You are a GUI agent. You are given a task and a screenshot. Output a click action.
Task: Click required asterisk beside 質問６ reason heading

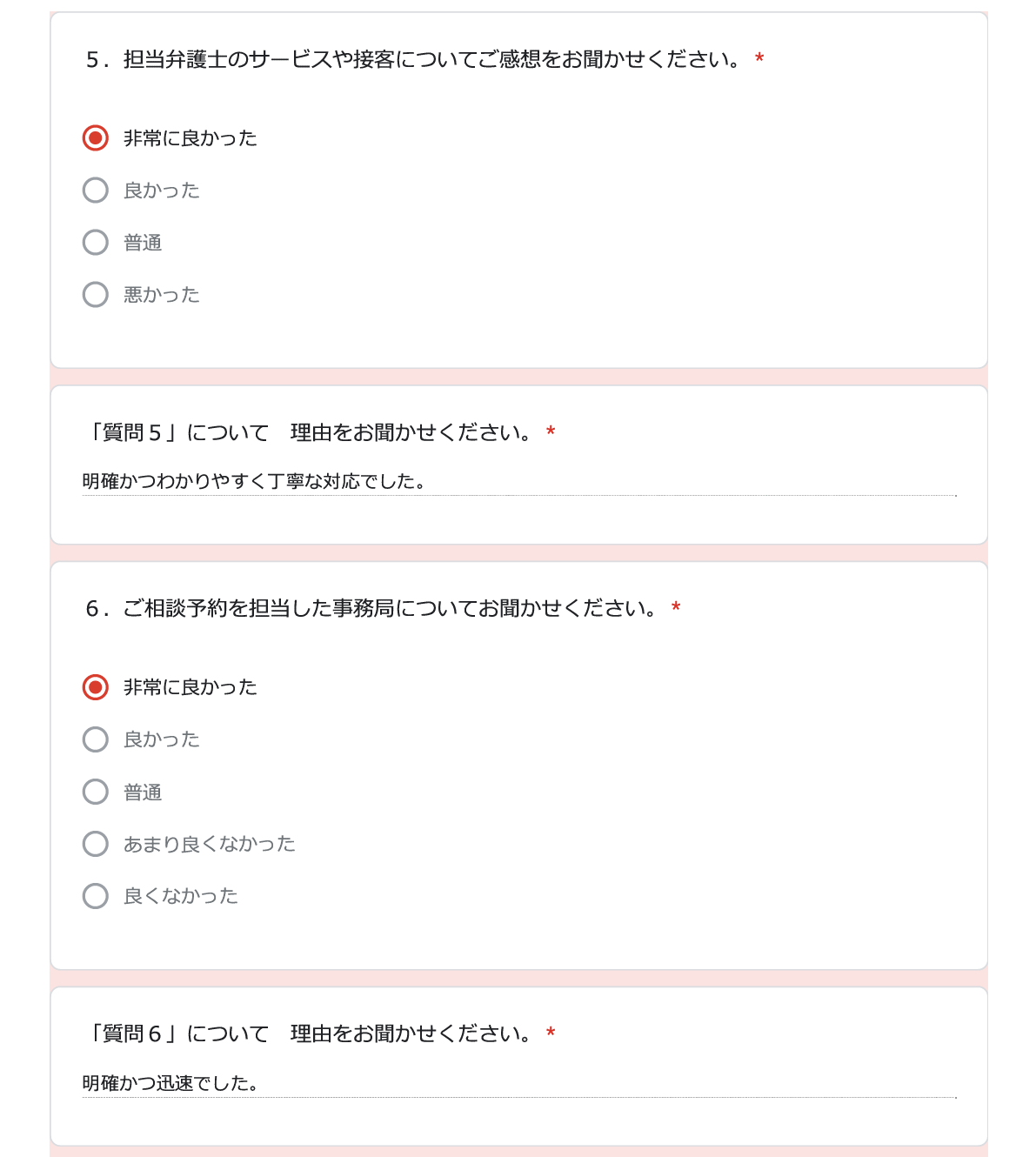[551, 1033]
